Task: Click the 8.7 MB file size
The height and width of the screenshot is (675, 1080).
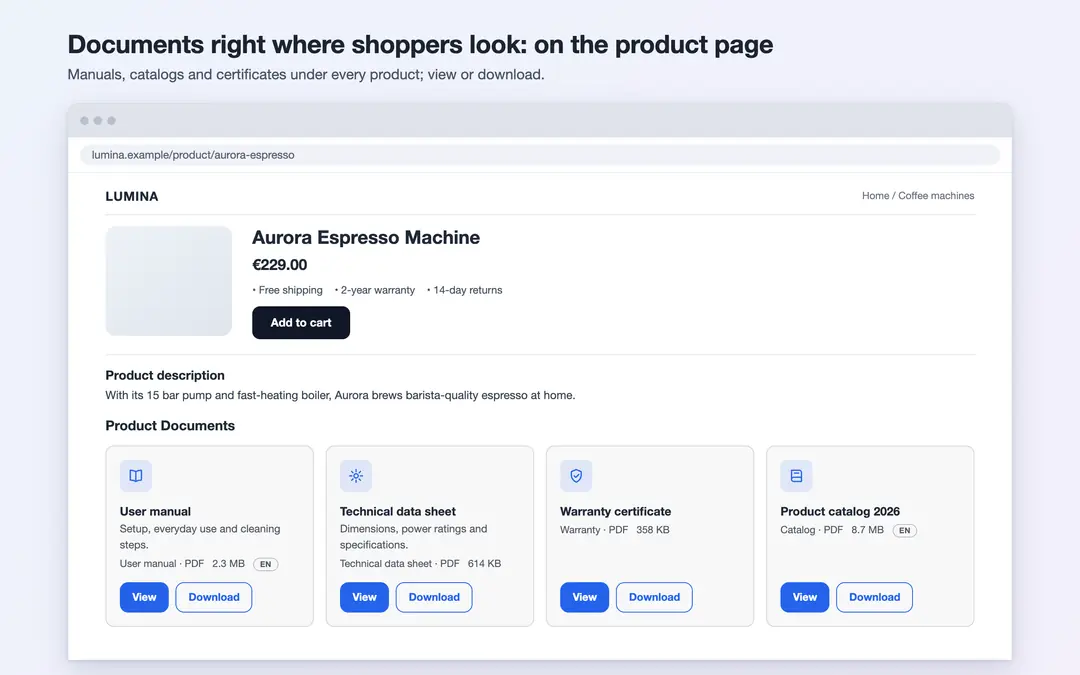Action: point(867,530)
